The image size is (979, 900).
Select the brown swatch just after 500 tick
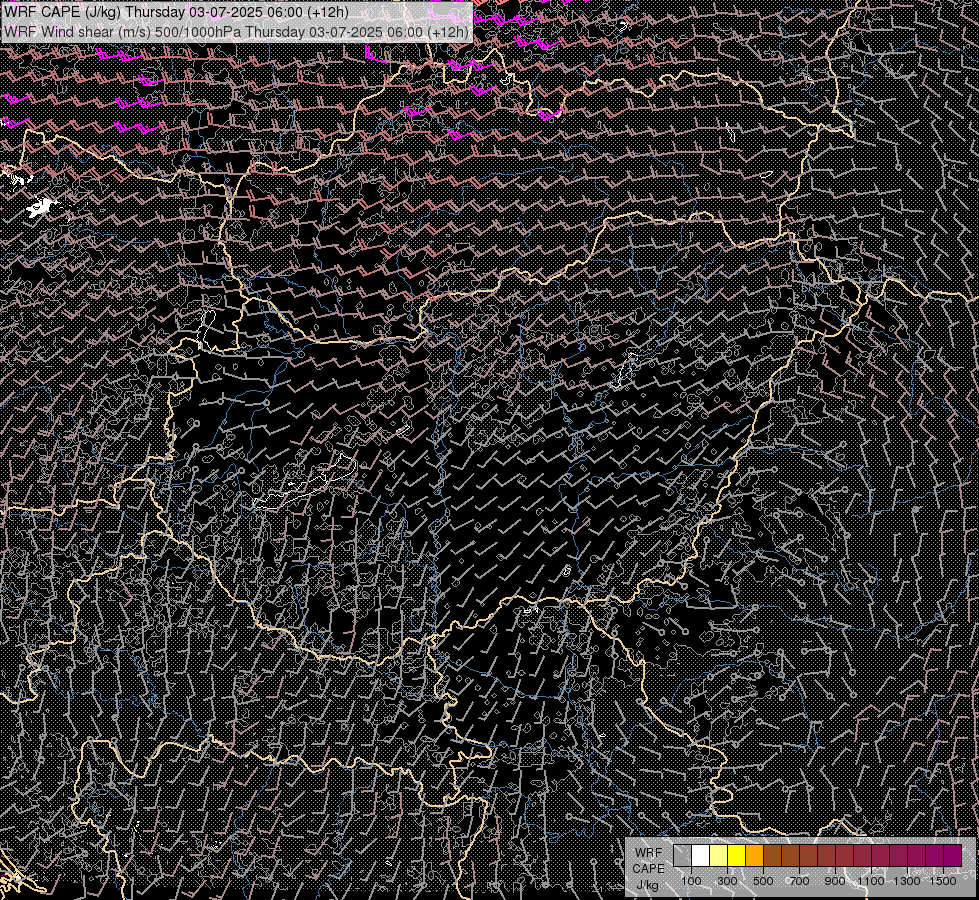(772, 855)
